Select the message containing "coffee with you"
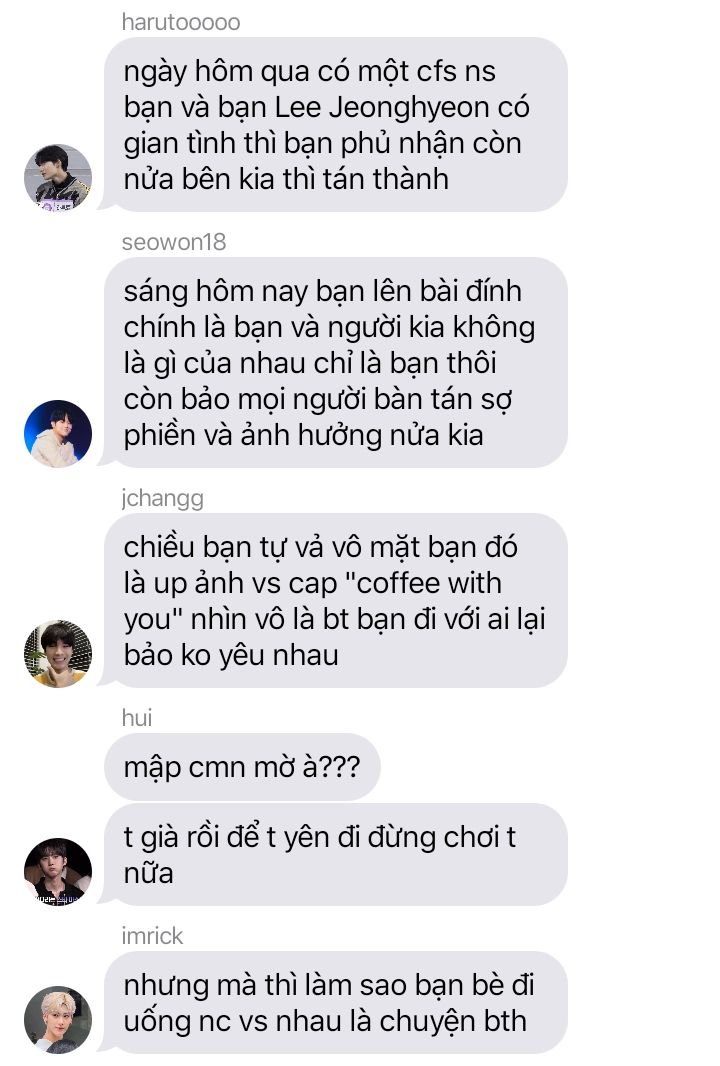Screen dimensions: 720x1066 tap(335, 600)
